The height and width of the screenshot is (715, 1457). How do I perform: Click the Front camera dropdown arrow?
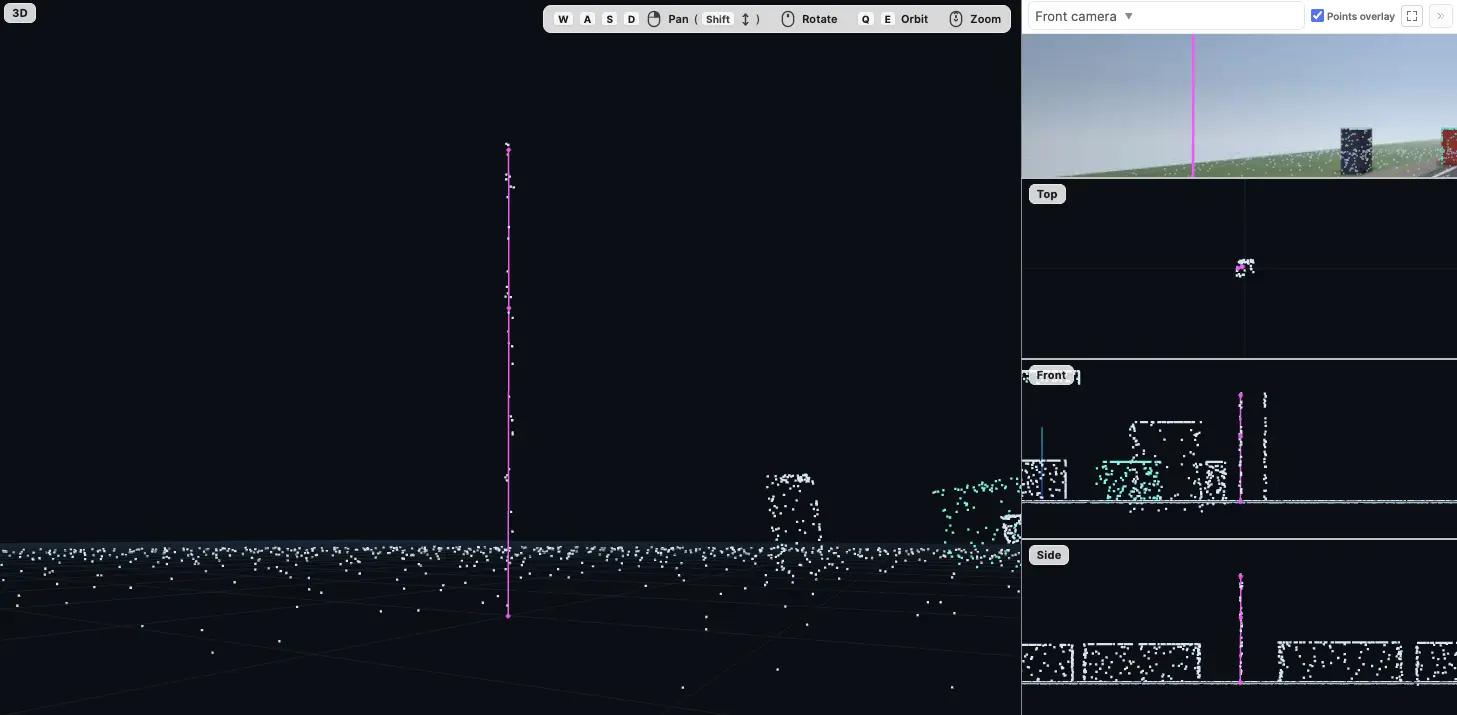tap(1129, 16)
